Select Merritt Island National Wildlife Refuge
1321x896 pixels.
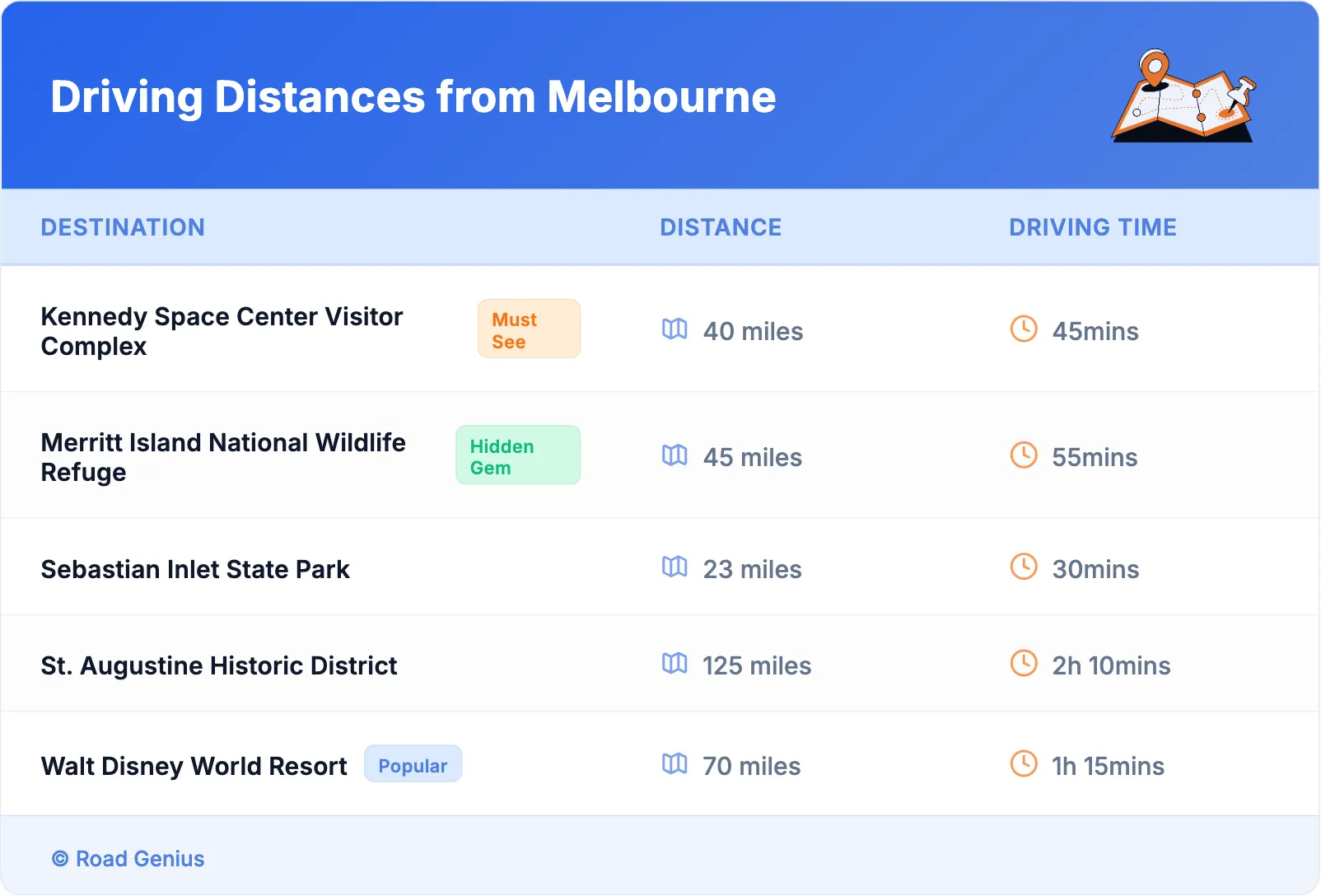(x=223, y=457)
